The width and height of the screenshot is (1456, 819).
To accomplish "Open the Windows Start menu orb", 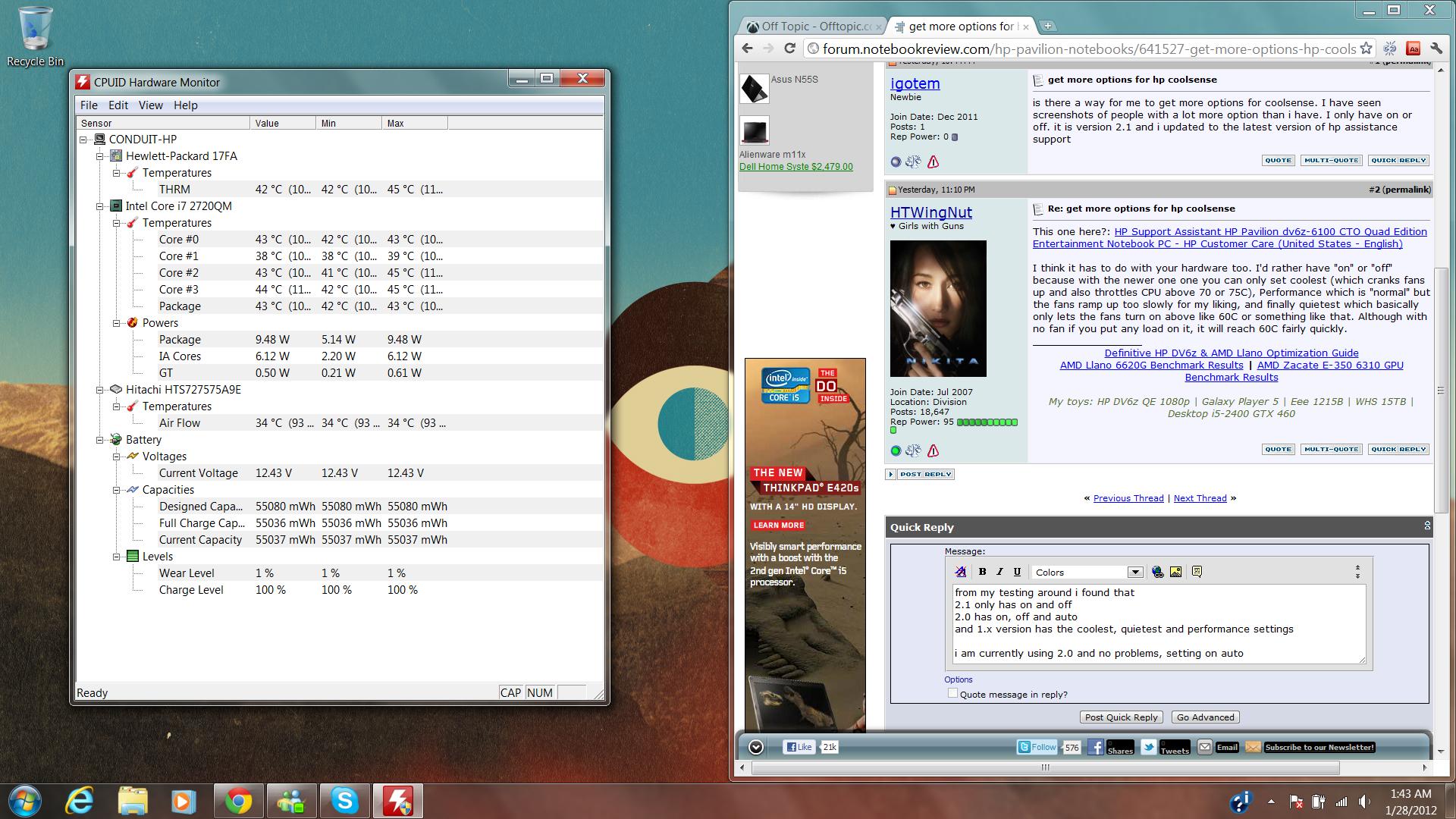I will coord(26,800).
